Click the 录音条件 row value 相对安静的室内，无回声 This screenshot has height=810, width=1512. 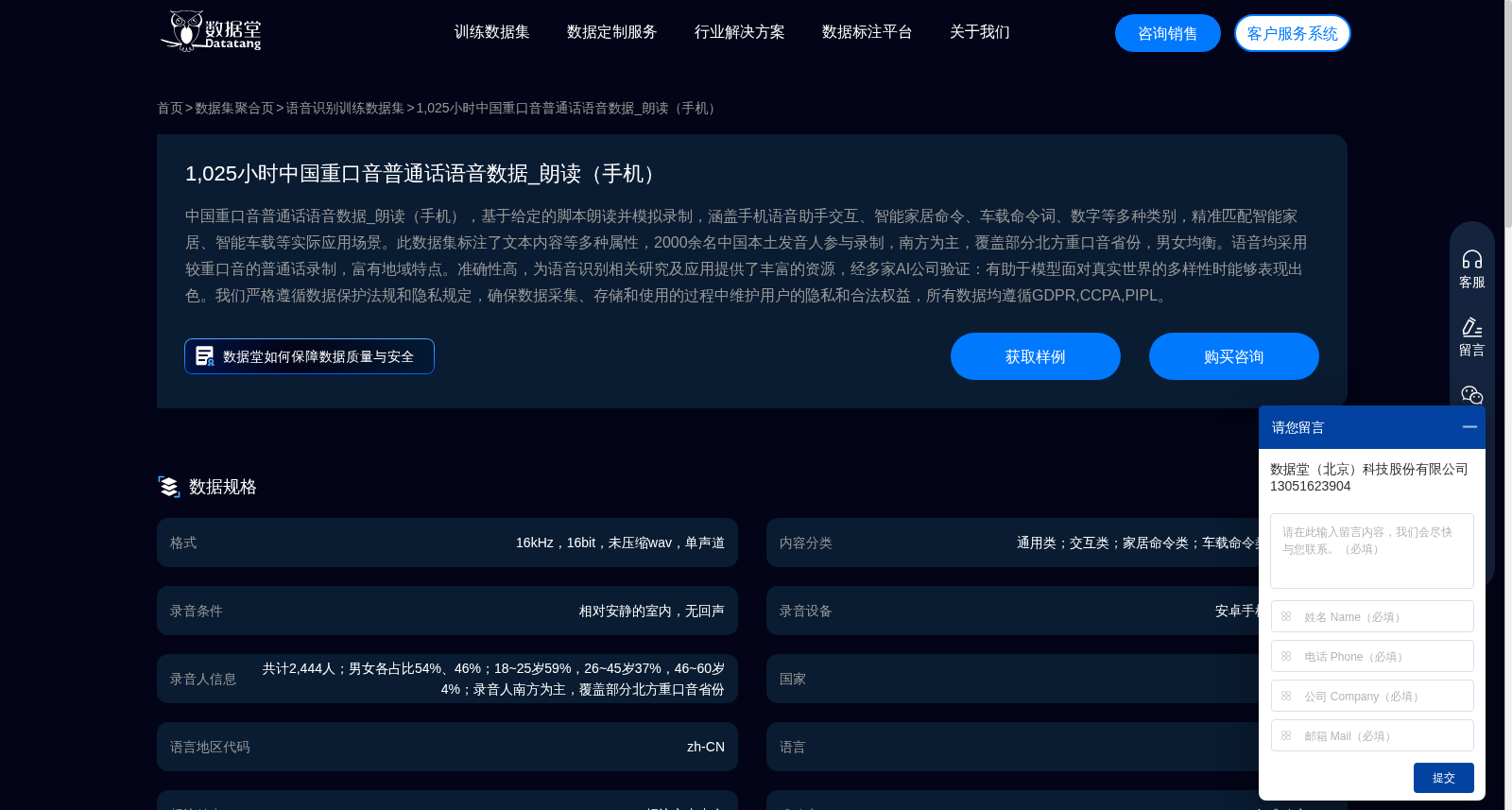tap(652, 611)
